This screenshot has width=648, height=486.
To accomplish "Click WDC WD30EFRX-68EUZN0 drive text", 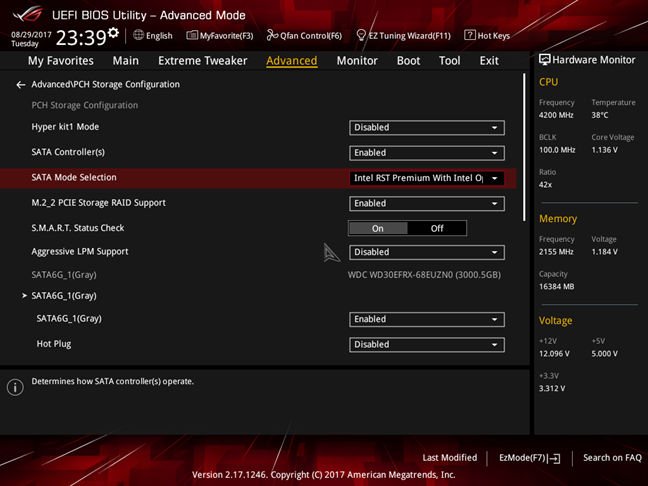I will click(x=424, y=275).
